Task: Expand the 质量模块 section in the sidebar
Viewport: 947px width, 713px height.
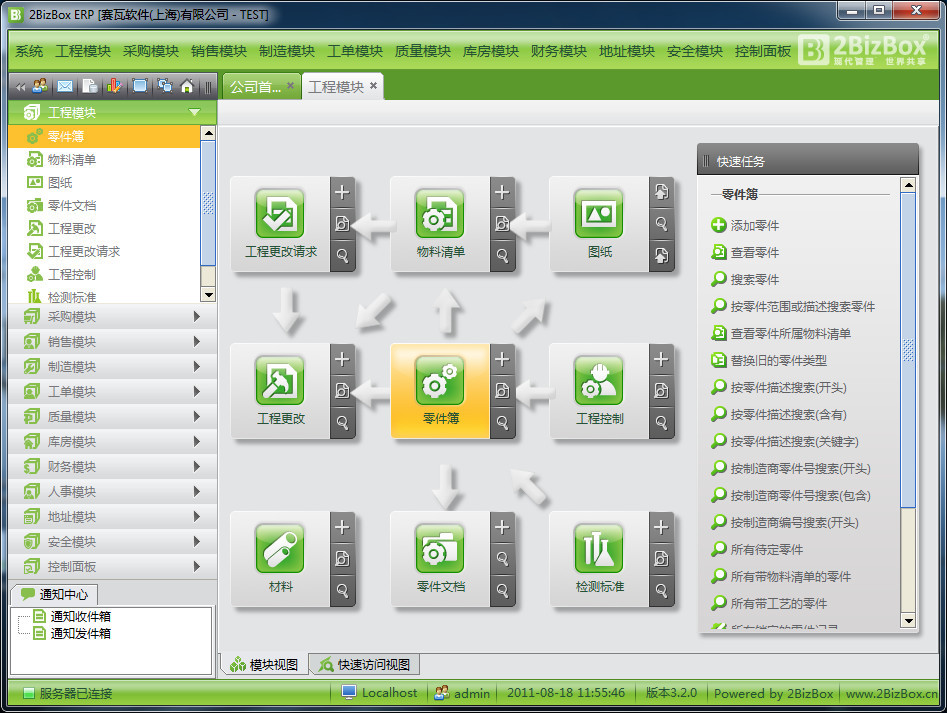Action: 113,417
